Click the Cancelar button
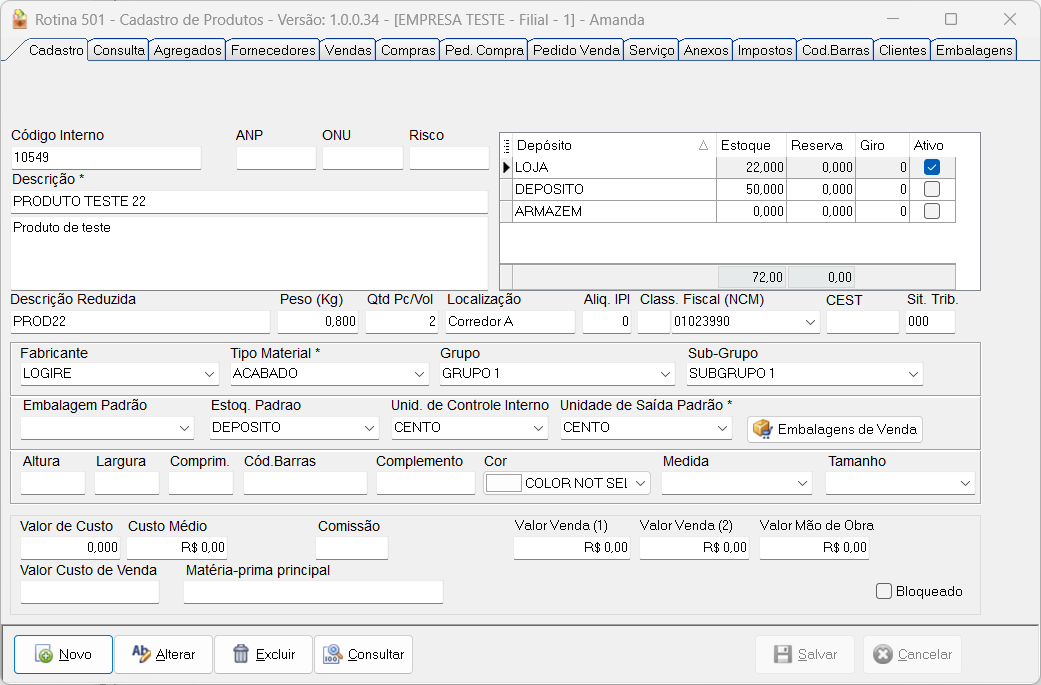Viewport: 1041px width, 685px height. click(912, 654)
